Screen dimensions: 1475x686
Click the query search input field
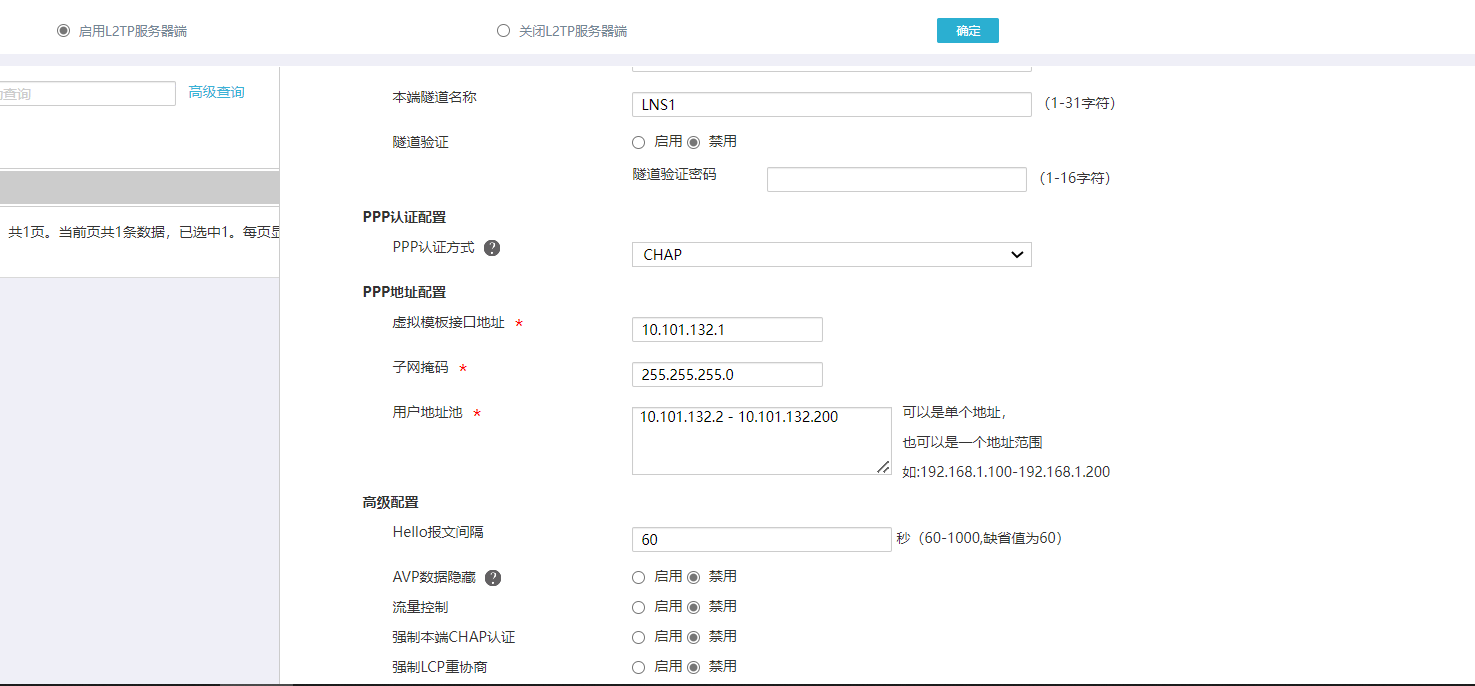(x=88, y=93)
